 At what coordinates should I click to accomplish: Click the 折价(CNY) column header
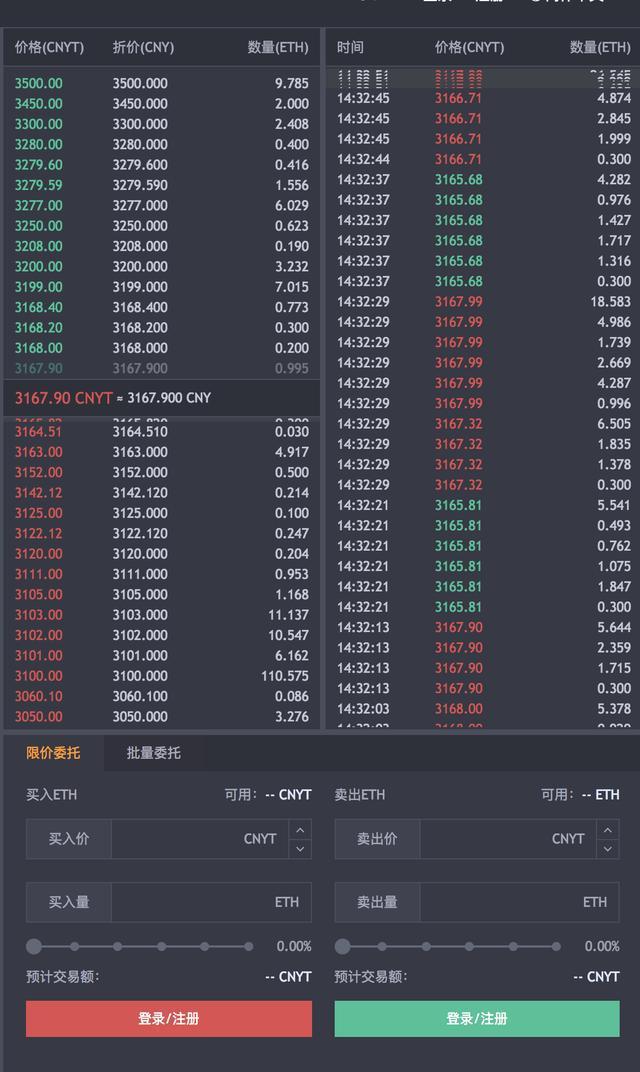tap(144, 47)
